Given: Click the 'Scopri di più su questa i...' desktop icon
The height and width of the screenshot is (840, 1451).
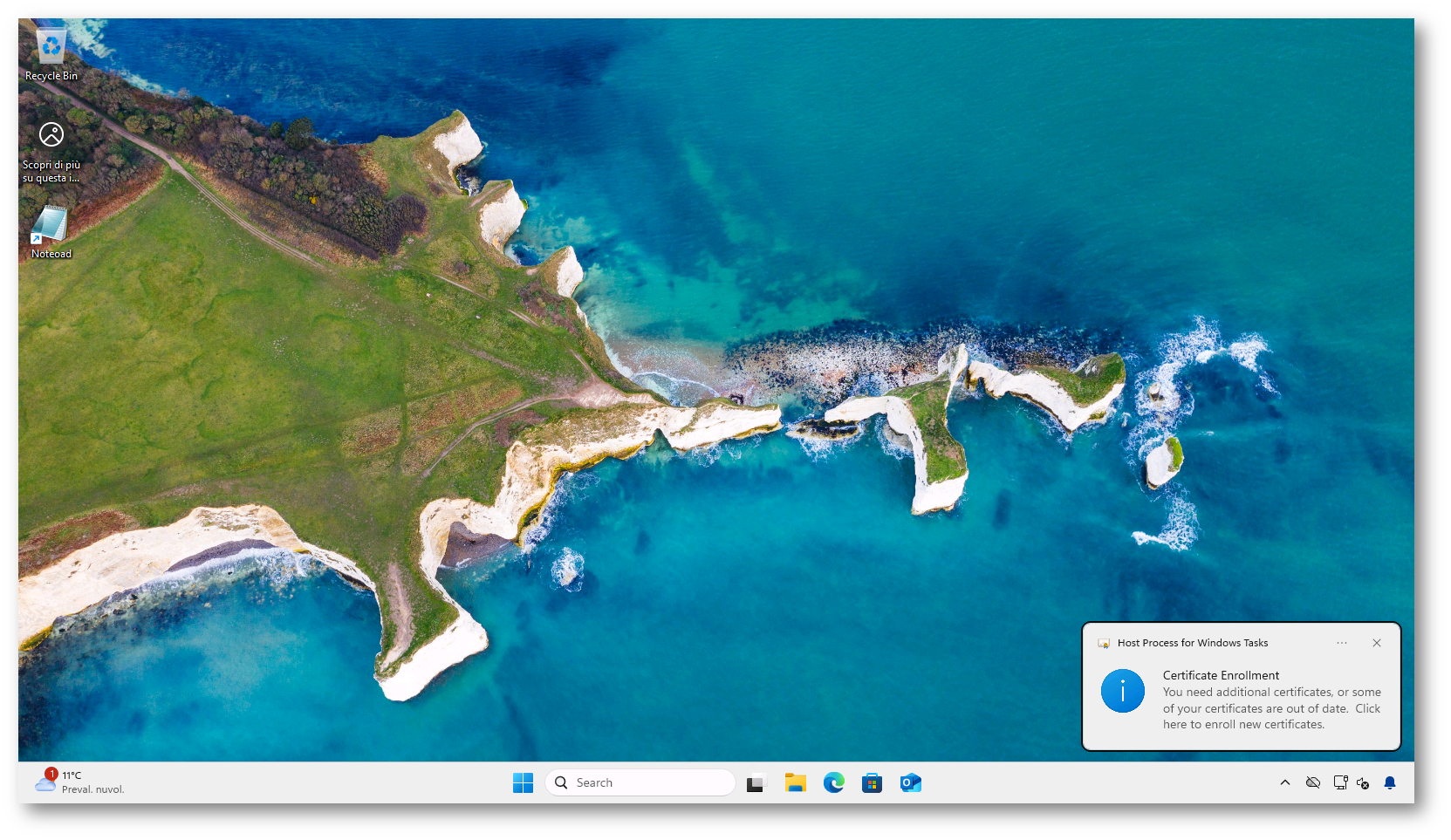Looking at the screenshot, I should (x=51, y=147).
